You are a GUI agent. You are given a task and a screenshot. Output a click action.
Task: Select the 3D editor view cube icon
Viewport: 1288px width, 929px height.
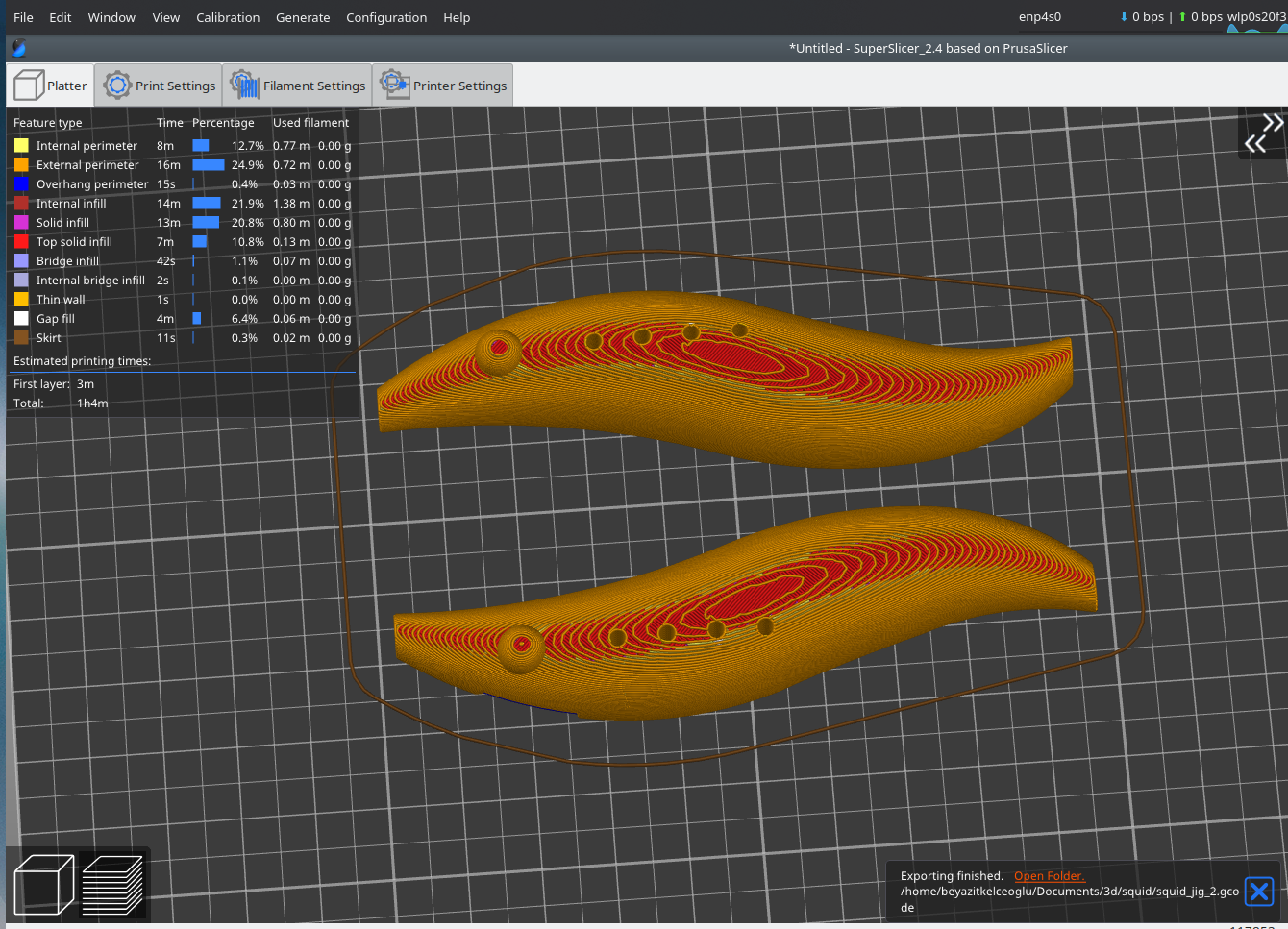pyautogui.click(x=41, y=884)
